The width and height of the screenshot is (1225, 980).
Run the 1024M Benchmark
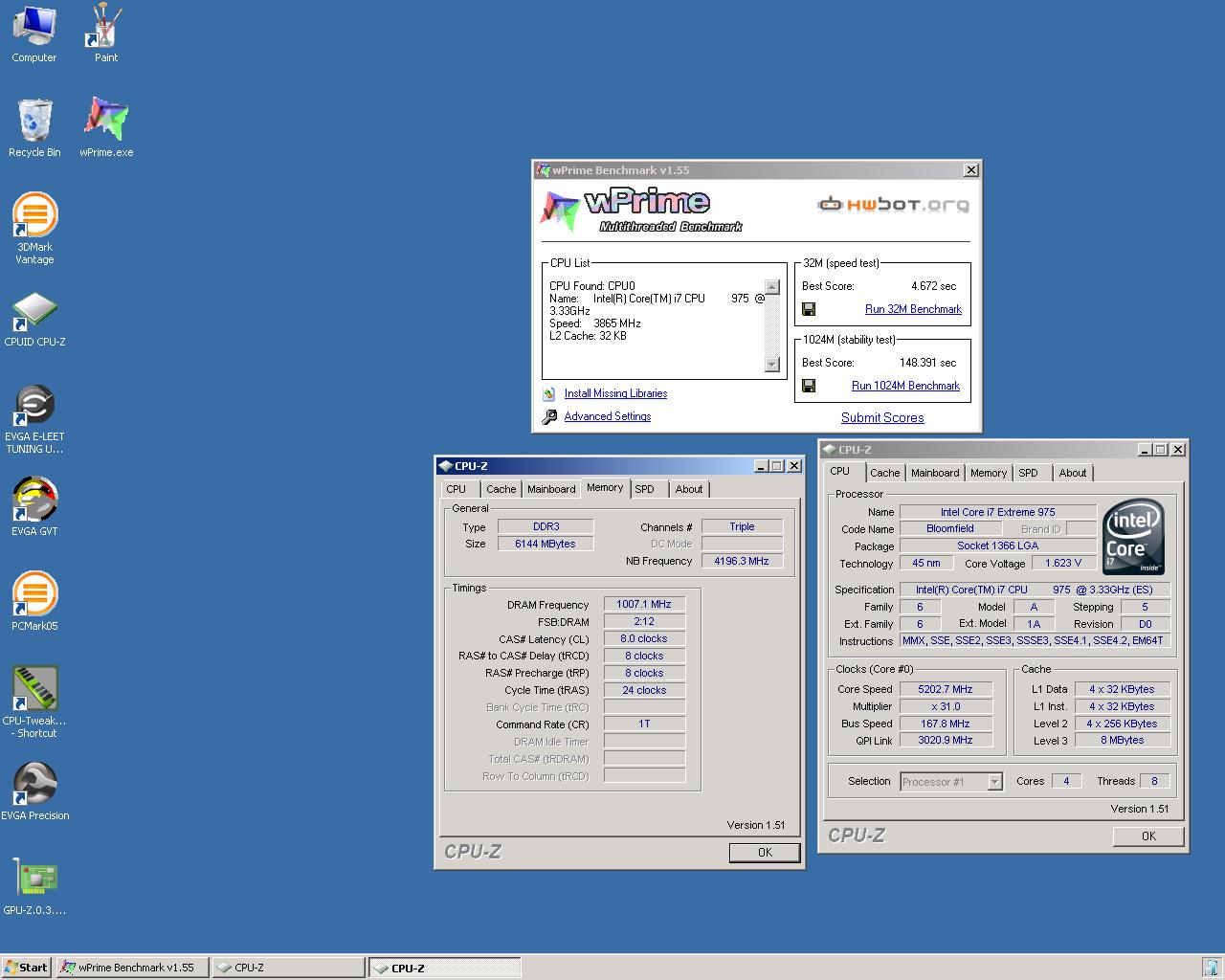tap(905, 386)
